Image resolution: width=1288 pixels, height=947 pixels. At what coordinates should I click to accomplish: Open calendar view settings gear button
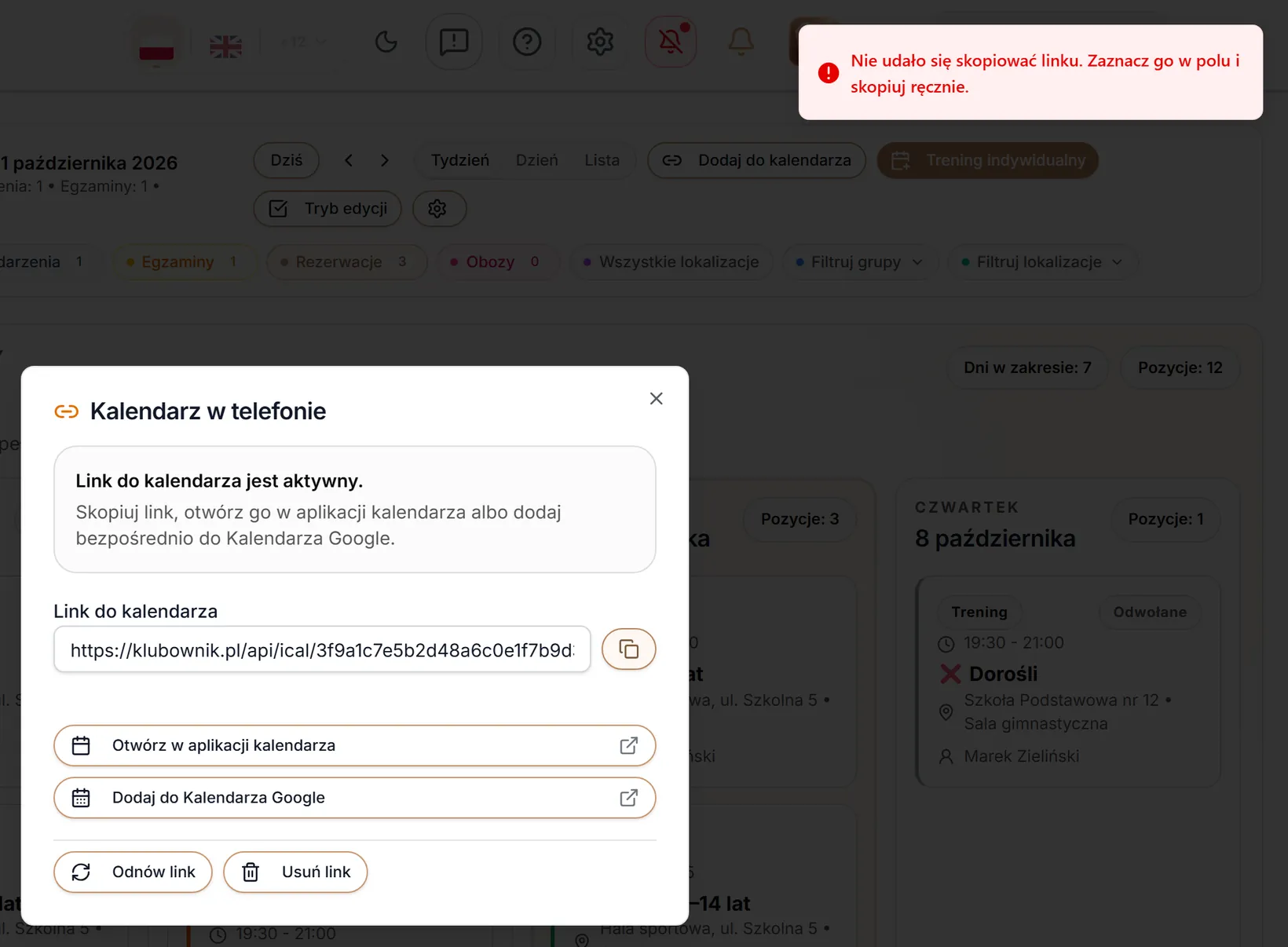[439, 209]
